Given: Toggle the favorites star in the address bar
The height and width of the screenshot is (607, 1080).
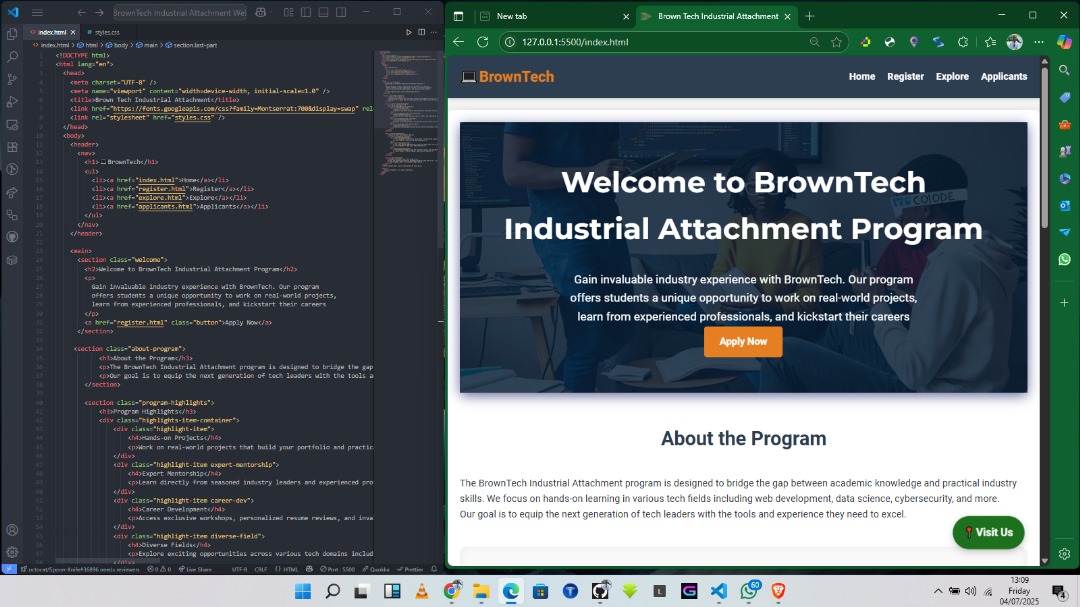Looking at the screenshot, I should tap(834, 43).
